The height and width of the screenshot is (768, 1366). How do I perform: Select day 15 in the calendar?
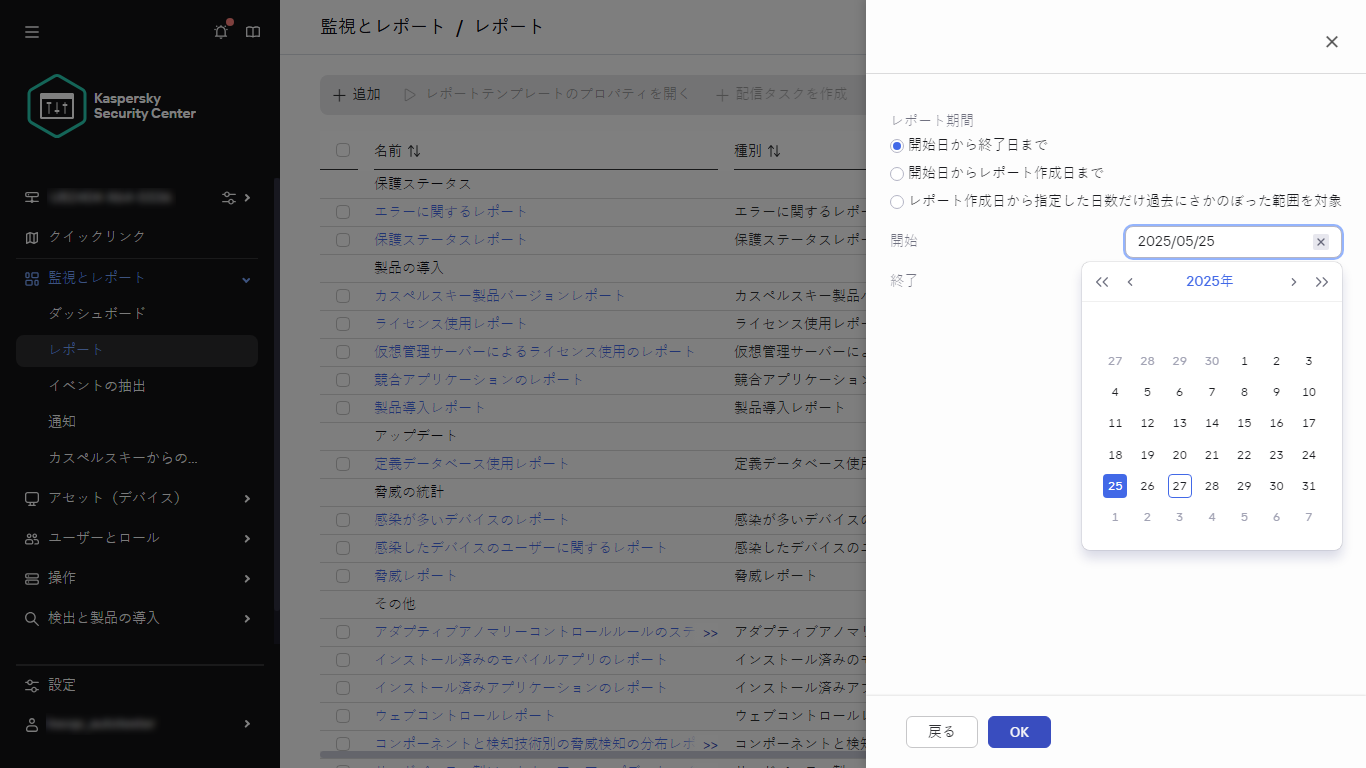[1244, 423]
